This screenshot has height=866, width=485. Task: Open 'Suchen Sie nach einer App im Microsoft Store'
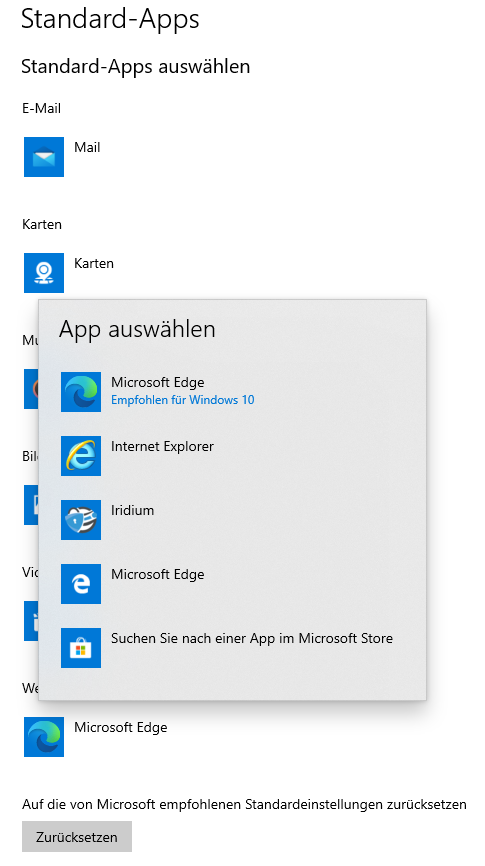pyautogui.click(x=252, y=638)
